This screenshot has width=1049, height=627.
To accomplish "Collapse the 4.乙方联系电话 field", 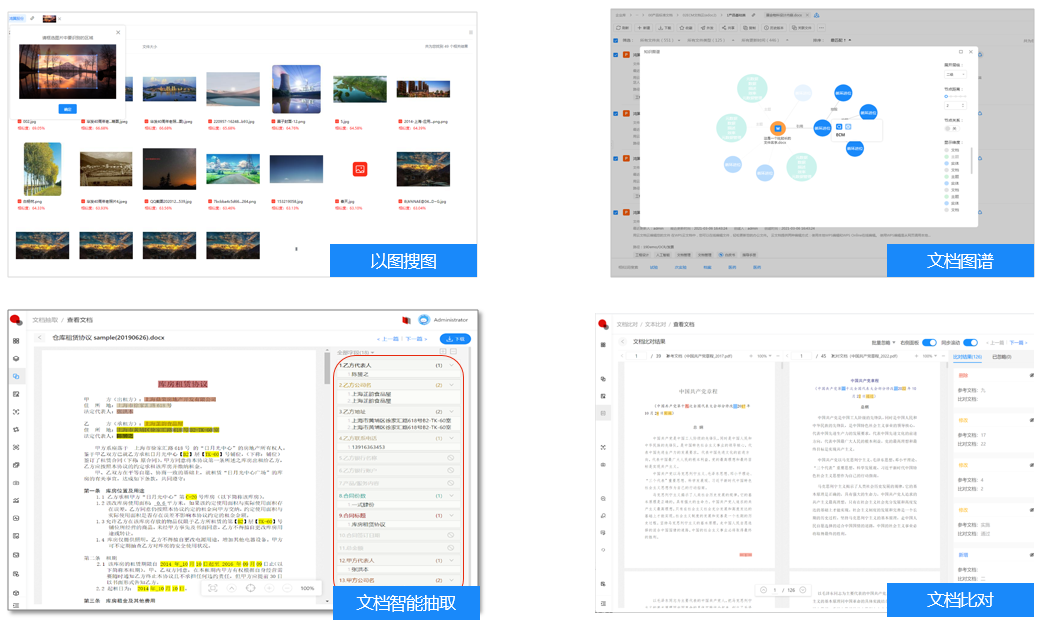I will click(x=452, y=438).
